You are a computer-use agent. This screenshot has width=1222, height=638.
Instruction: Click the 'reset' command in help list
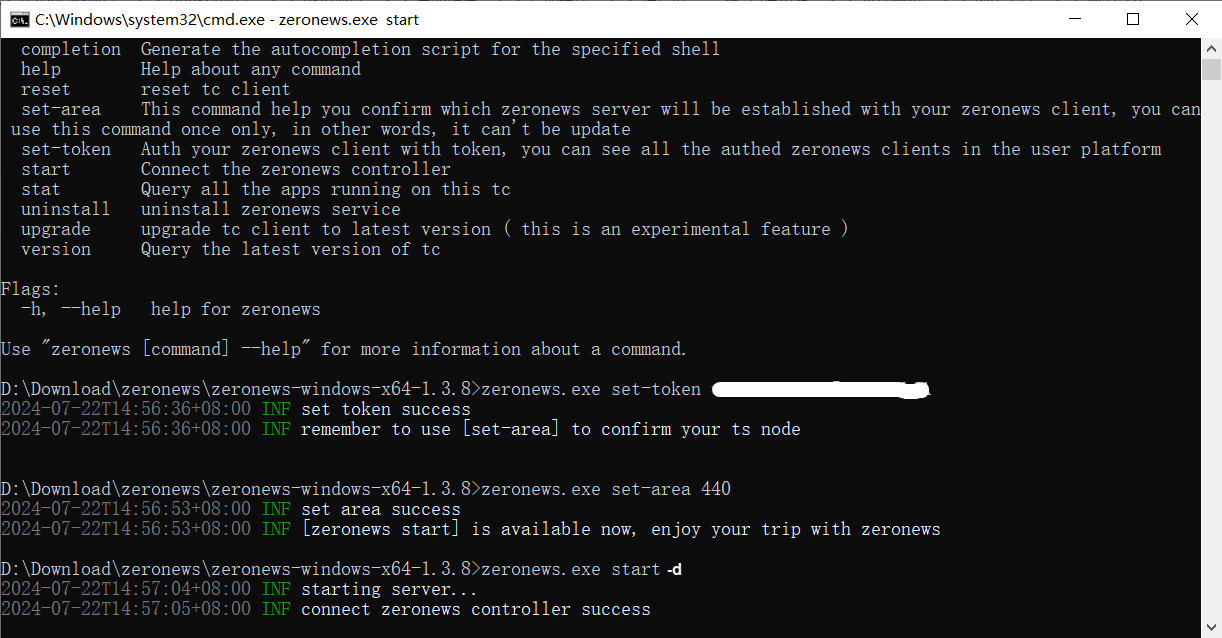coord(45,89)
